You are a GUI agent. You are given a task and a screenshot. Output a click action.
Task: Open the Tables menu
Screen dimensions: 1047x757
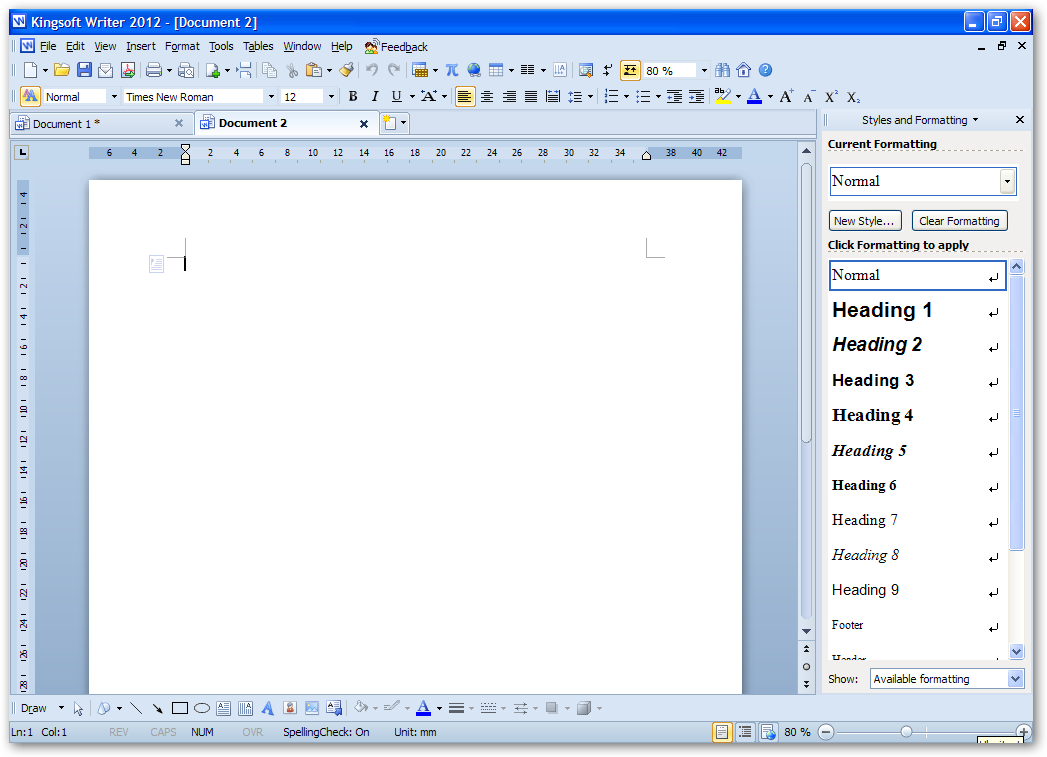pyautogui.click(x=258, y=46)
